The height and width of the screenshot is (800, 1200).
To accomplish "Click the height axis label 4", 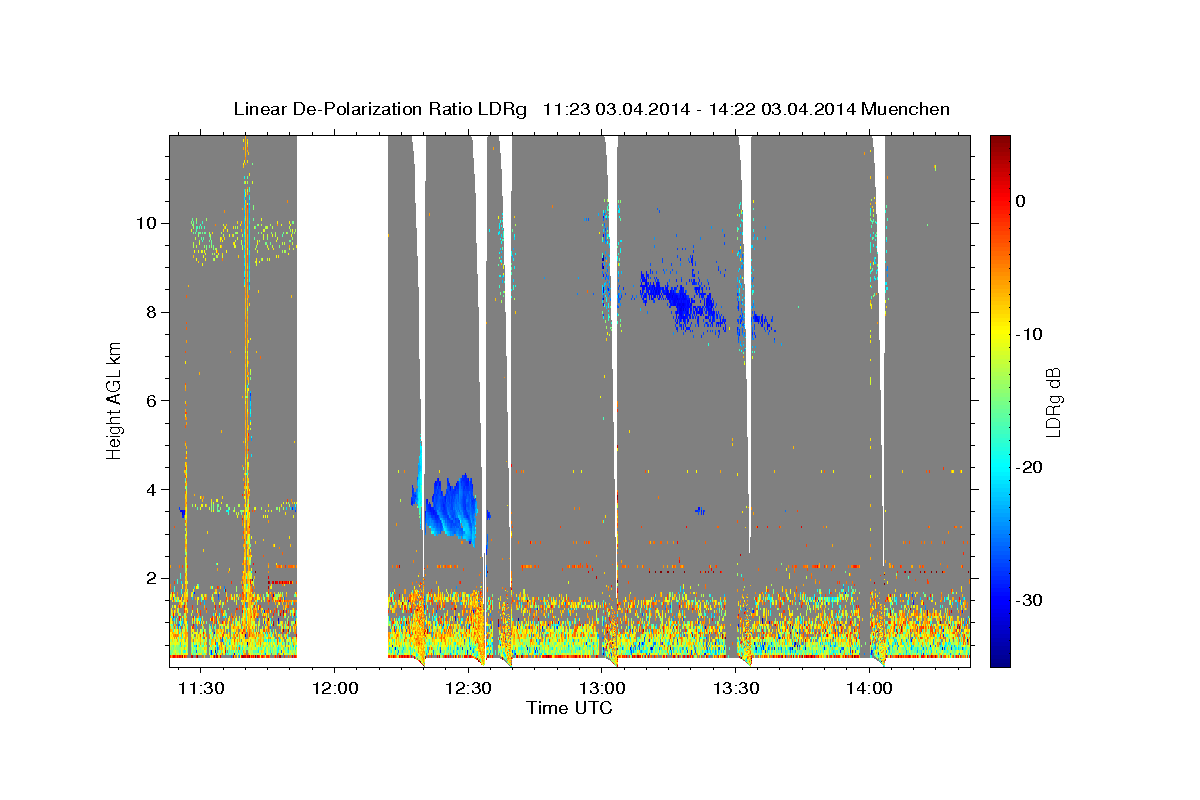I will coord(150,490).
